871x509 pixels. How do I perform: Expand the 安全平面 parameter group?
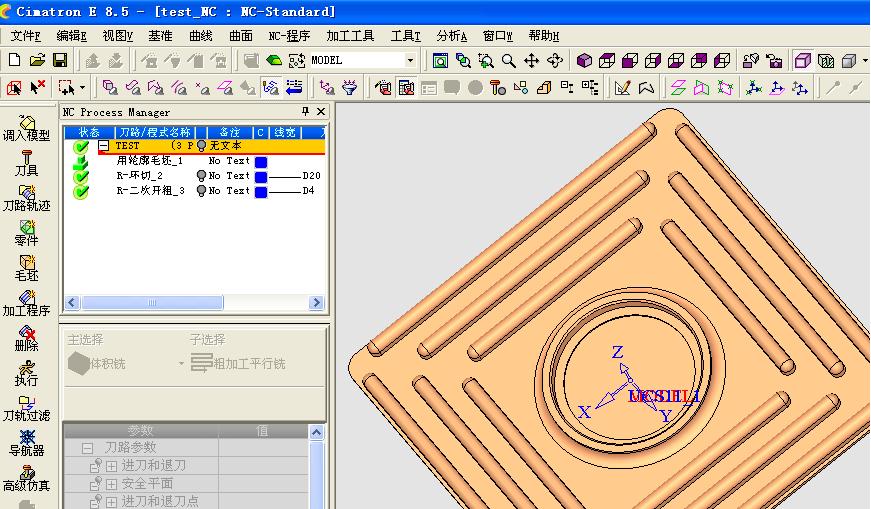tap(111, 484)
